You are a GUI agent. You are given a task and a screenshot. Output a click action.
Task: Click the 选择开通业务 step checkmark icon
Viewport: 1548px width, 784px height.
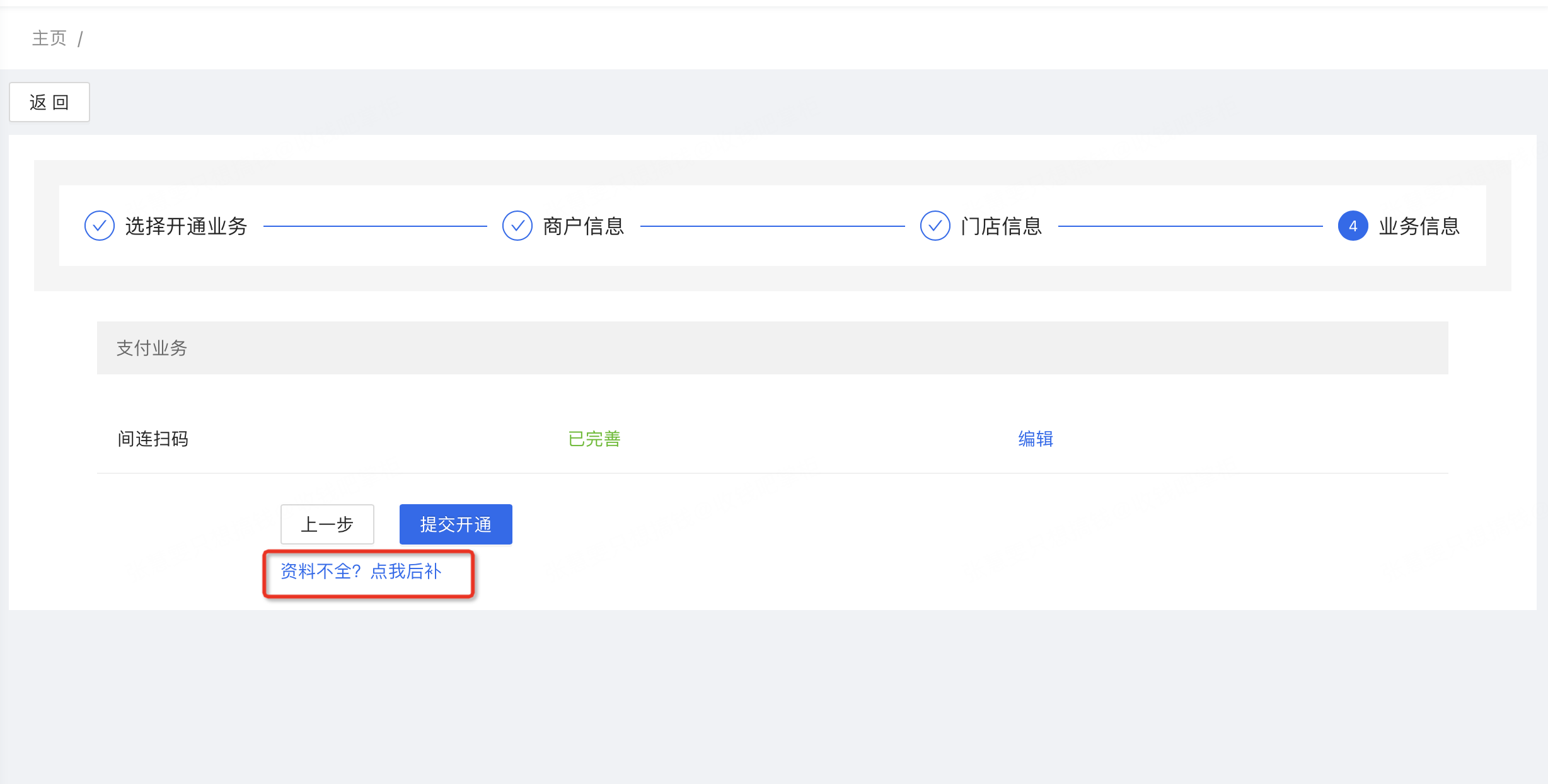pos(100,226)
